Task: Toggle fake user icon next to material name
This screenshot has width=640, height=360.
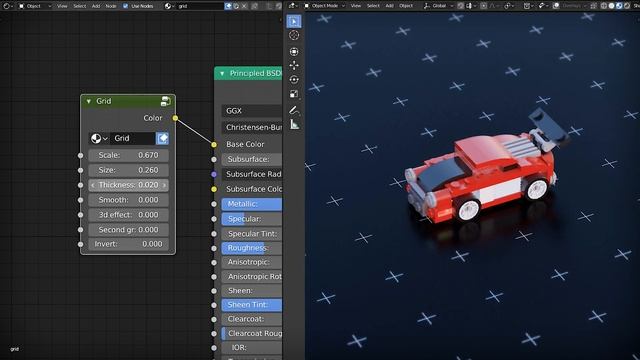Action: click(228, 6)
